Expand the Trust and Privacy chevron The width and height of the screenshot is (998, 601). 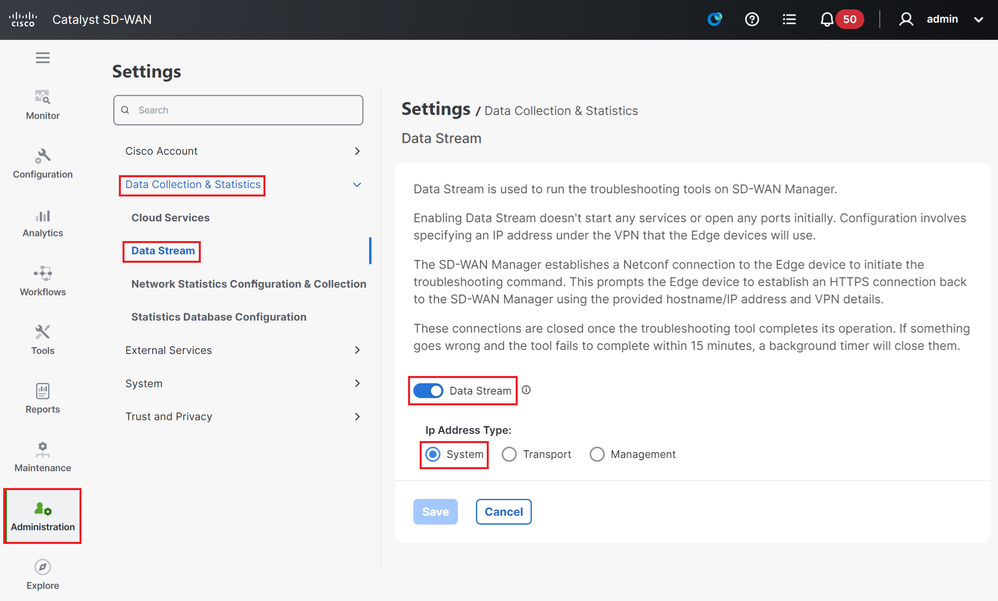point(357,416)
